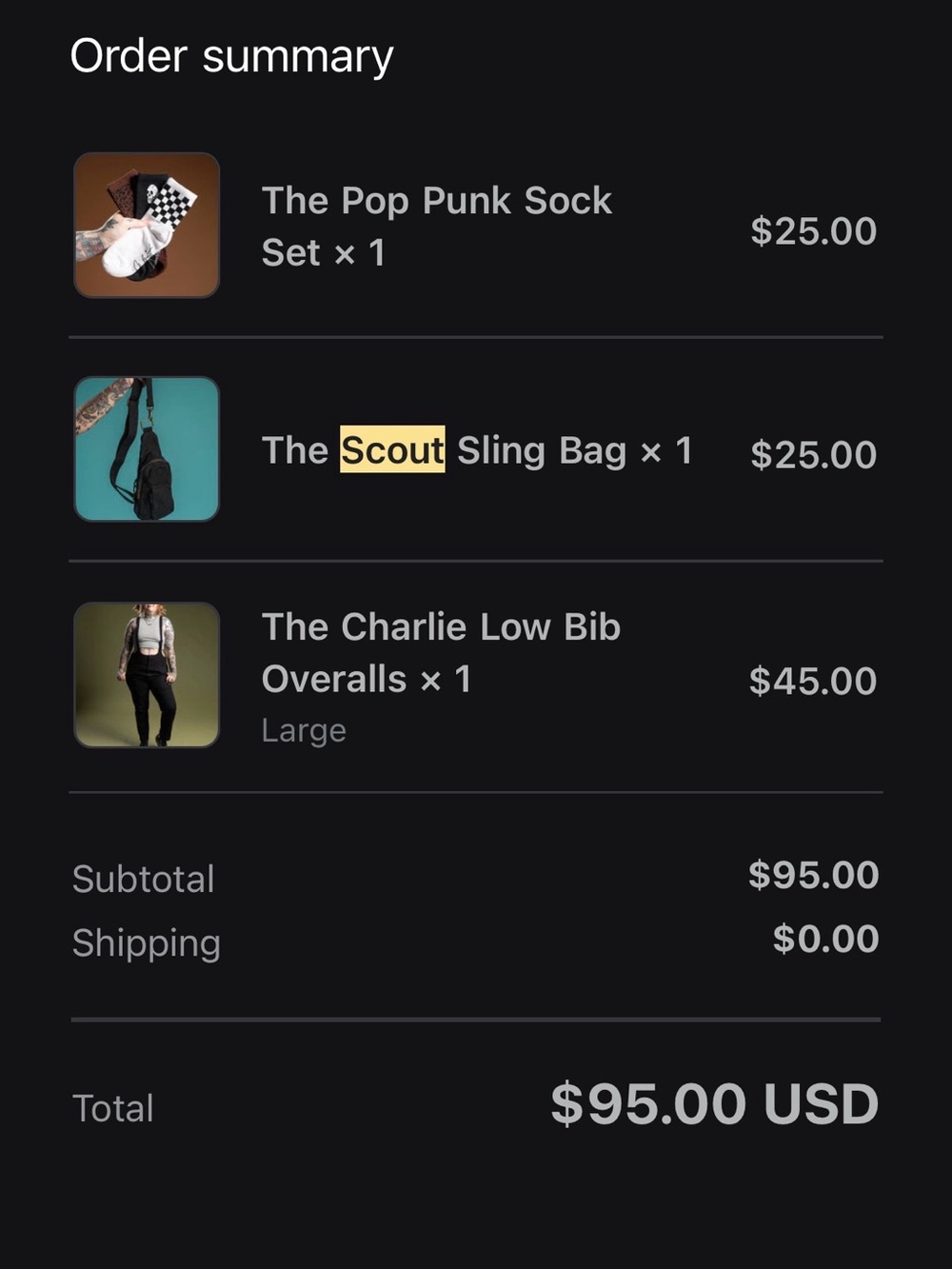
Task: Click the sling bag $25.00 price
Action: tap(813, 454)
